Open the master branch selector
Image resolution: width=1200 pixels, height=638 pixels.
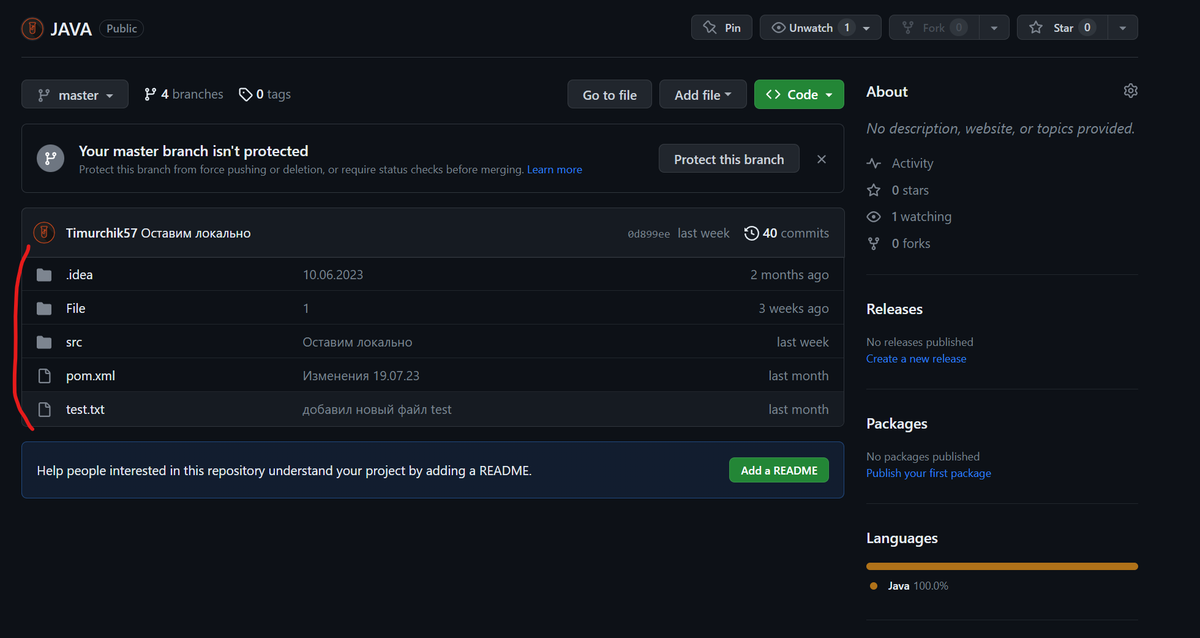(75, 95)
